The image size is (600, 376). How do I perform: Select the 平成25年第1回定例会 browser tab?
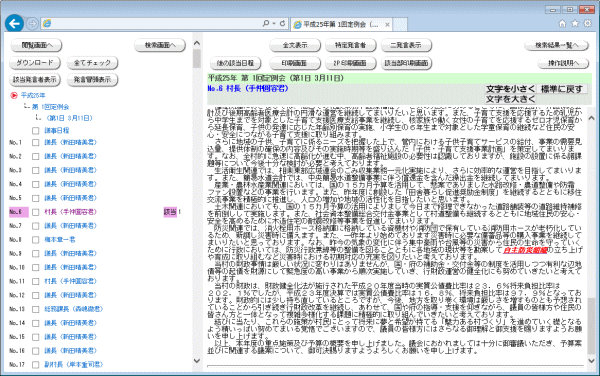341,24
